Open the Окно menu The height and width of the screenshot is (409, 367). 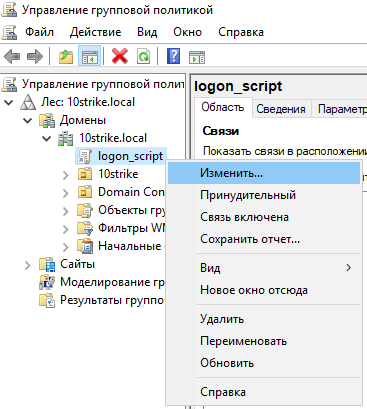coord(187,32)
